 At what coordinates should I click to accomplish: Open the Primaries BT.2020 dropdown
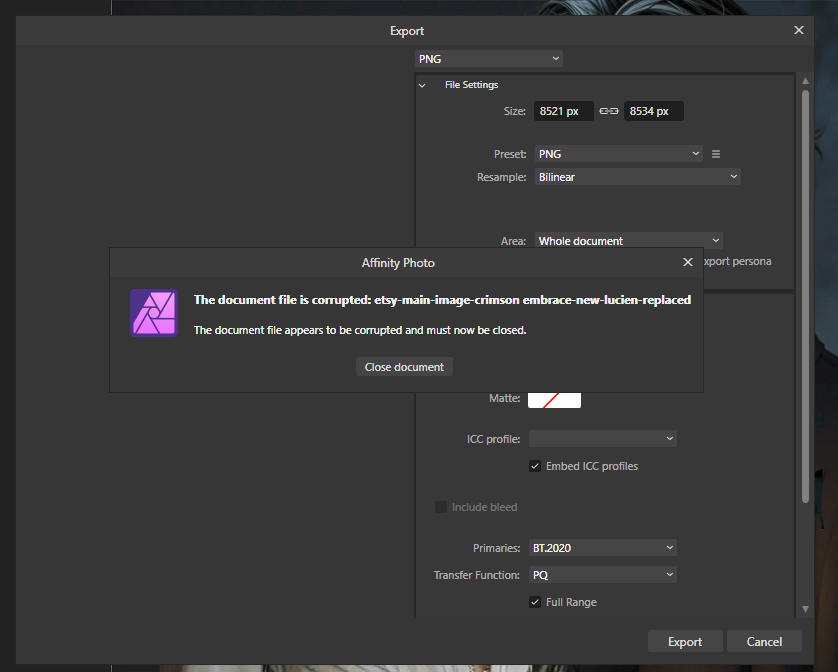(x=603, y=548)
